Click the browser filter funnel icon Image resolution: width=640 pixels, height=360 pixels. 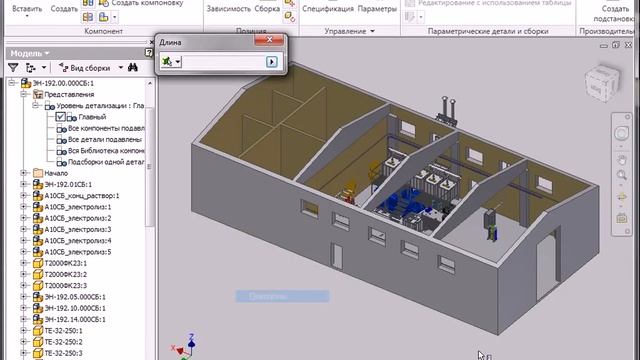point(13,67)
